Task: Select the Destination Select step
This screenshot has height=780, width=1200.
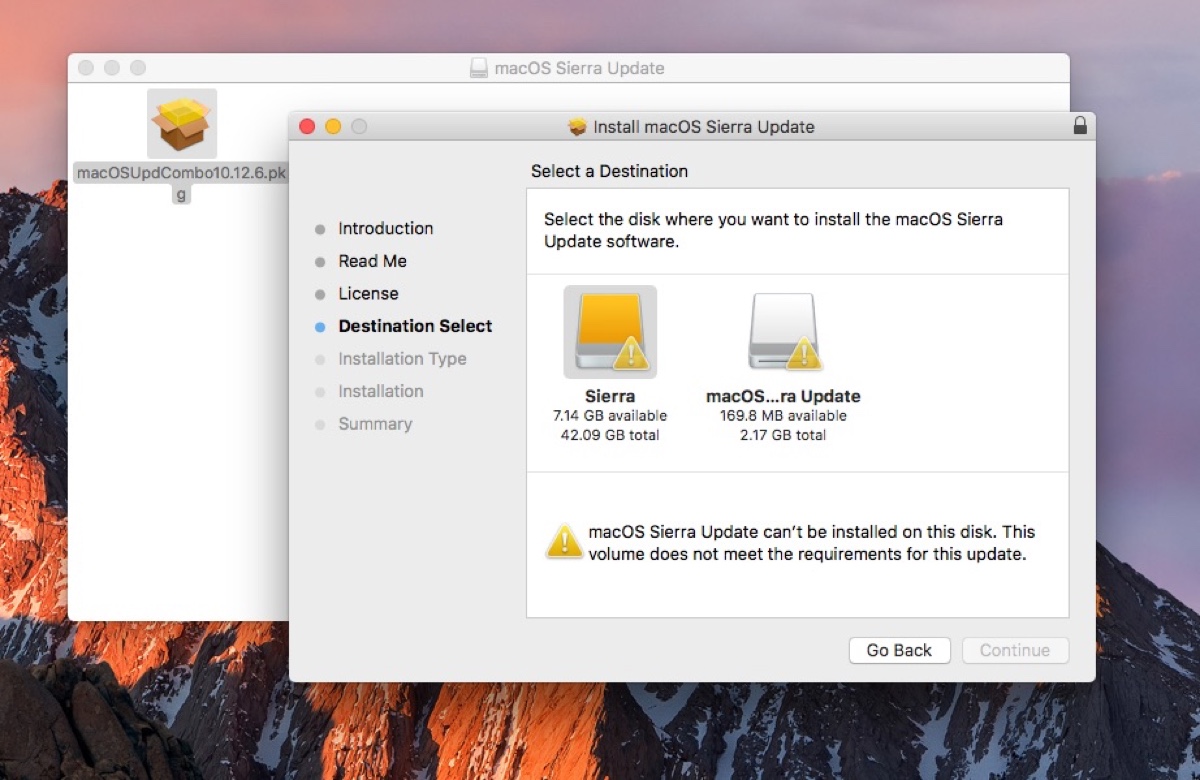Action: click(415, 326)
